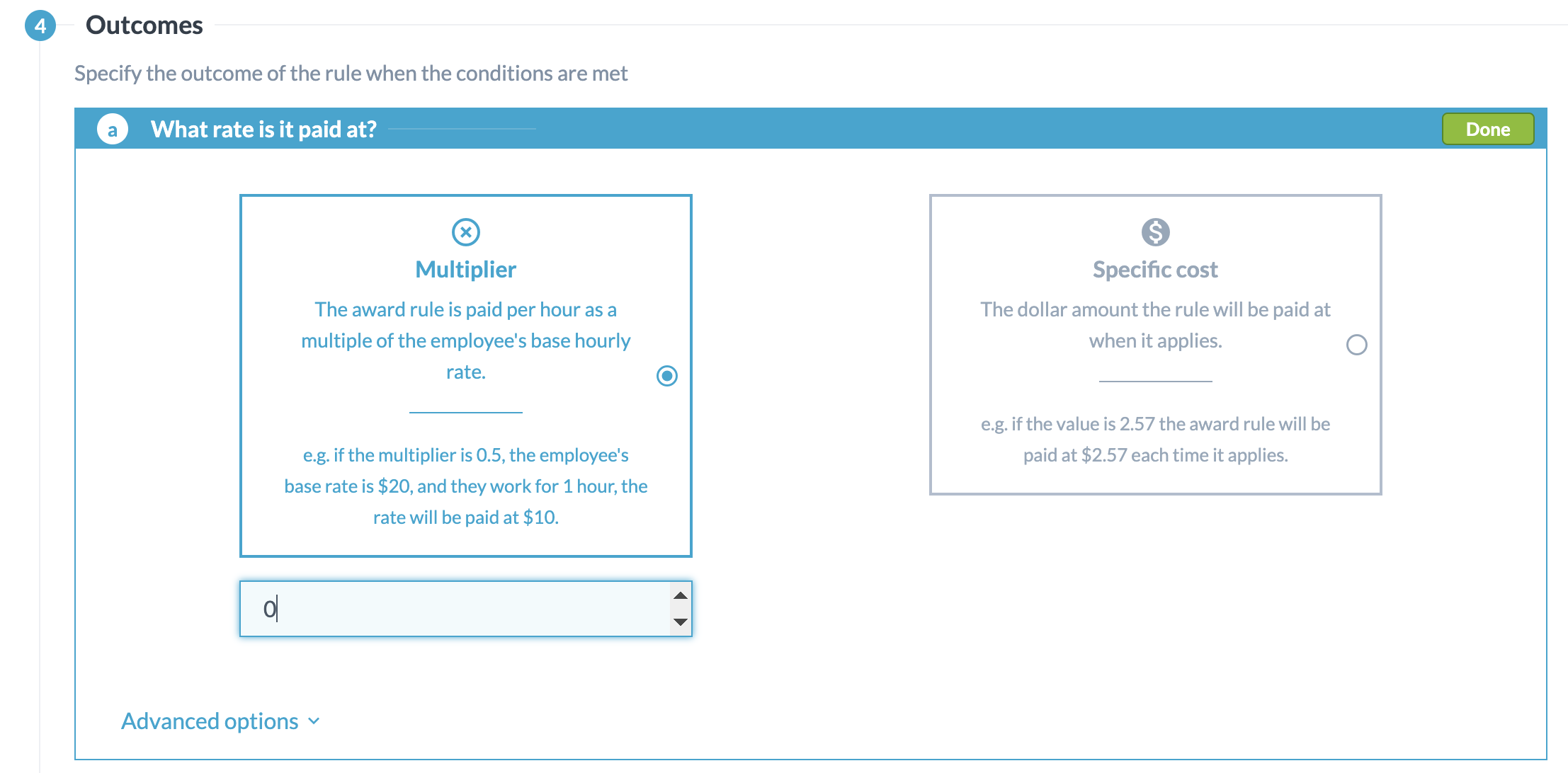Screen dimensions: 1568x773
Task: Click the multiplier 0.5 example text
Action: pyautogui.click(x=466, y=486)
